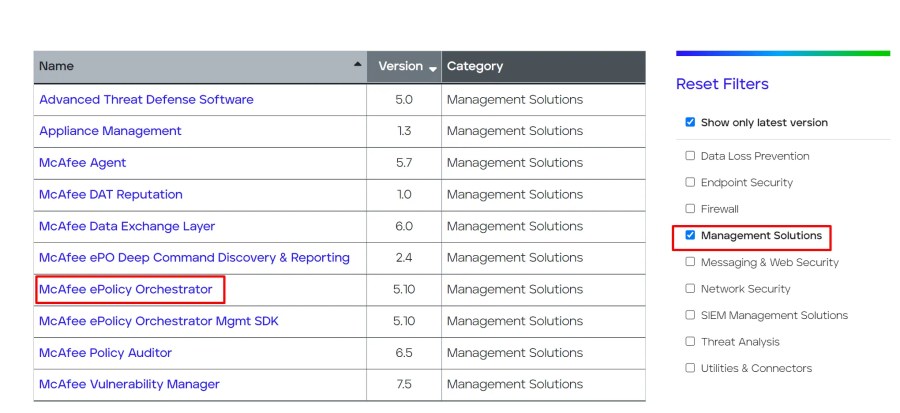Enable the Network Security checkbox
900x413 pixels.
[x=690, y=289]
